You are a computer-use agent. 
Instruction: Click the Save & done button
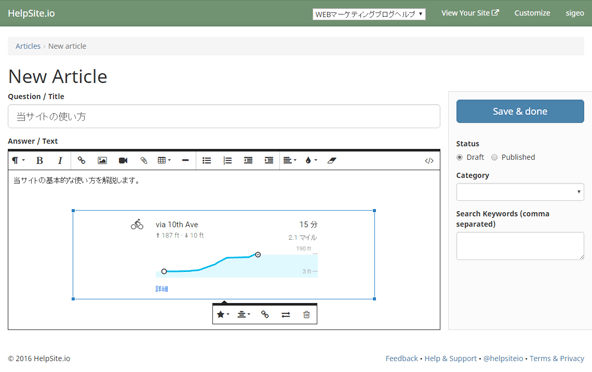tap(520, 111)
